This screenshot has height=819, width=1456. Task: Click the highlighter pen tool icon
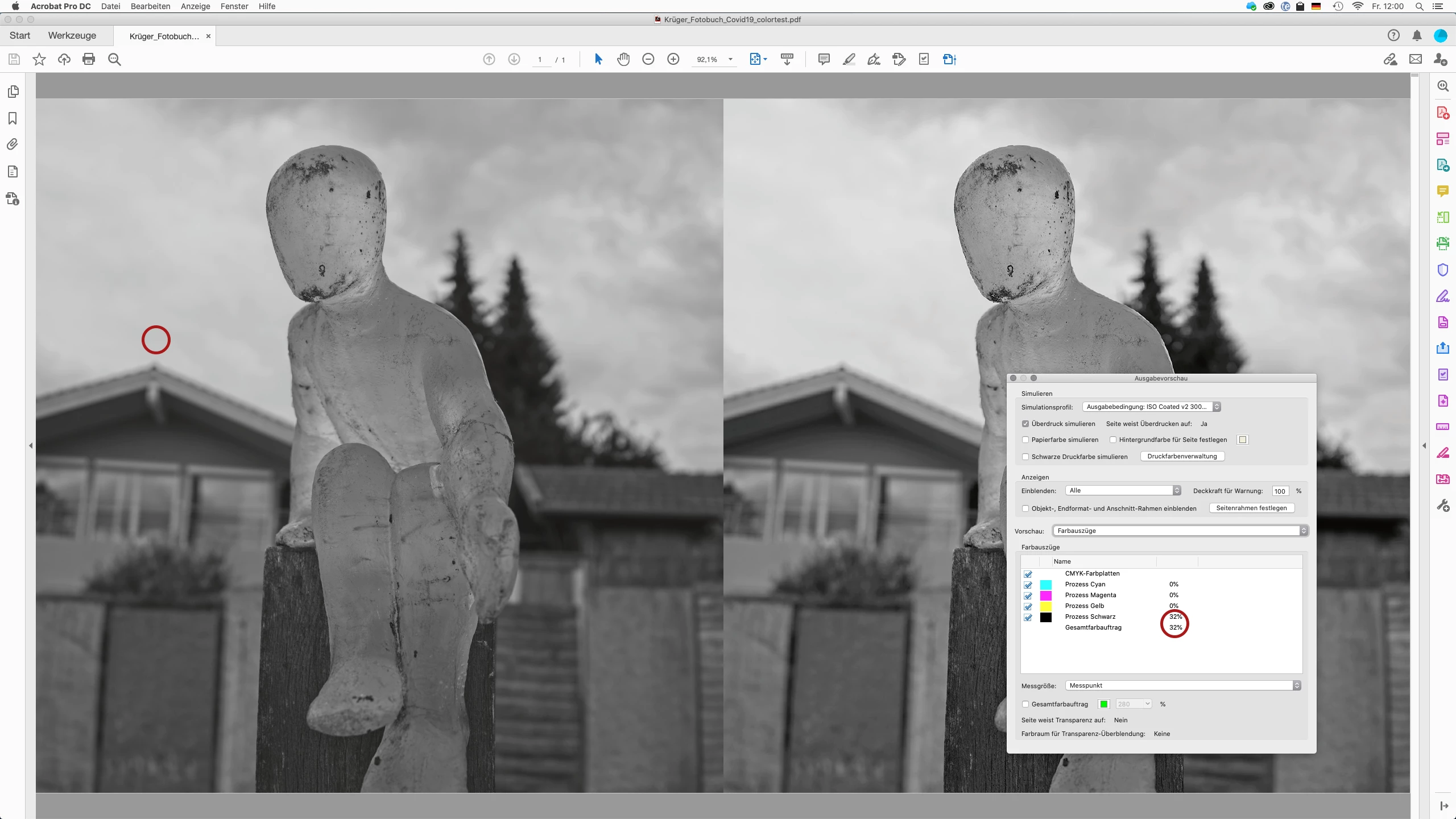[849, 59]
